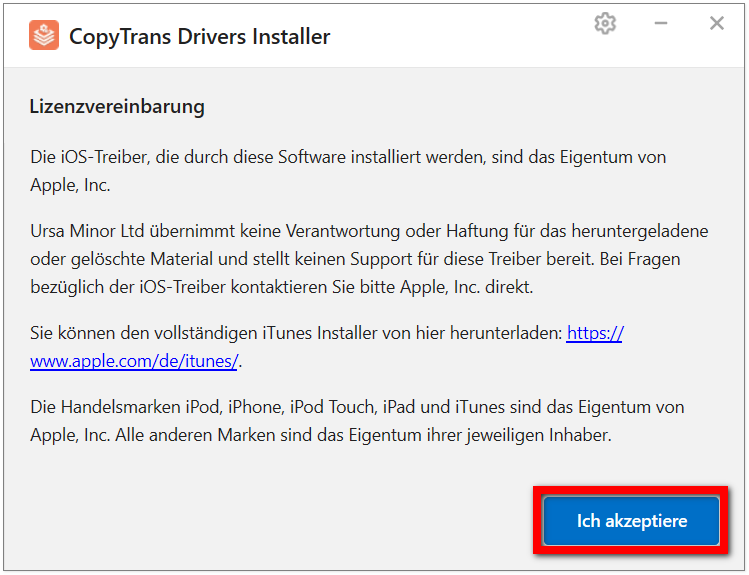Click the paragraph starting with Die iOS-Treiber

pyautogui.click(x=348, y=171)
